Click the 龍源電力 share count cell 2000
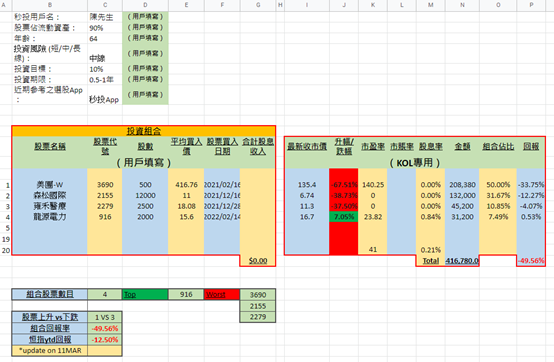 click(145, 217)
